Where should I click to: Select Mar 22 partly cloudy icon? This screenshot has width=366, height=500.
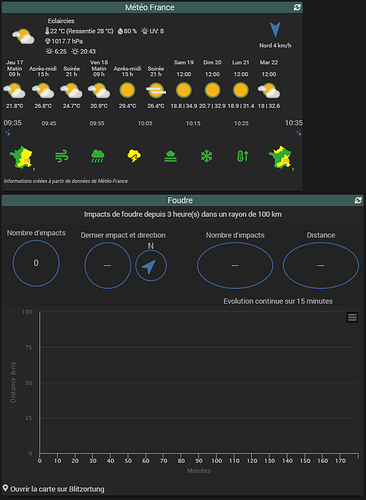point(269,91)
